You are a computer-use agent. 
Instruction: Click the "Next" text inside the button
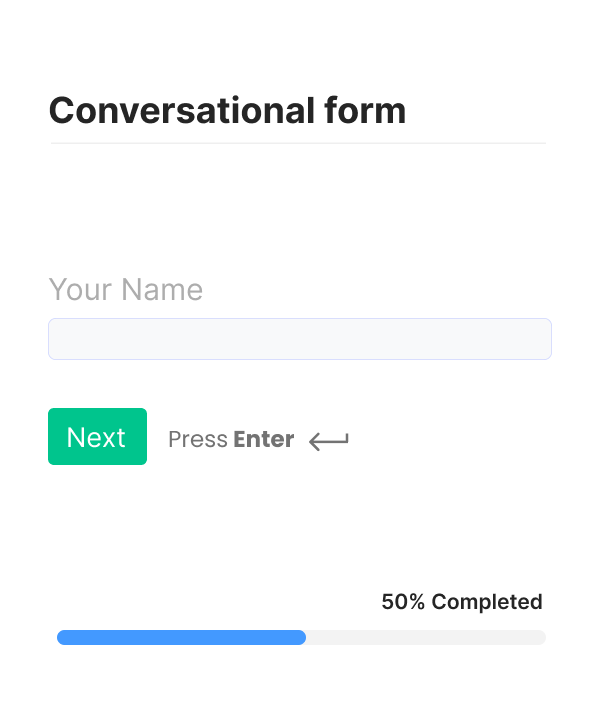pos(96,437)
